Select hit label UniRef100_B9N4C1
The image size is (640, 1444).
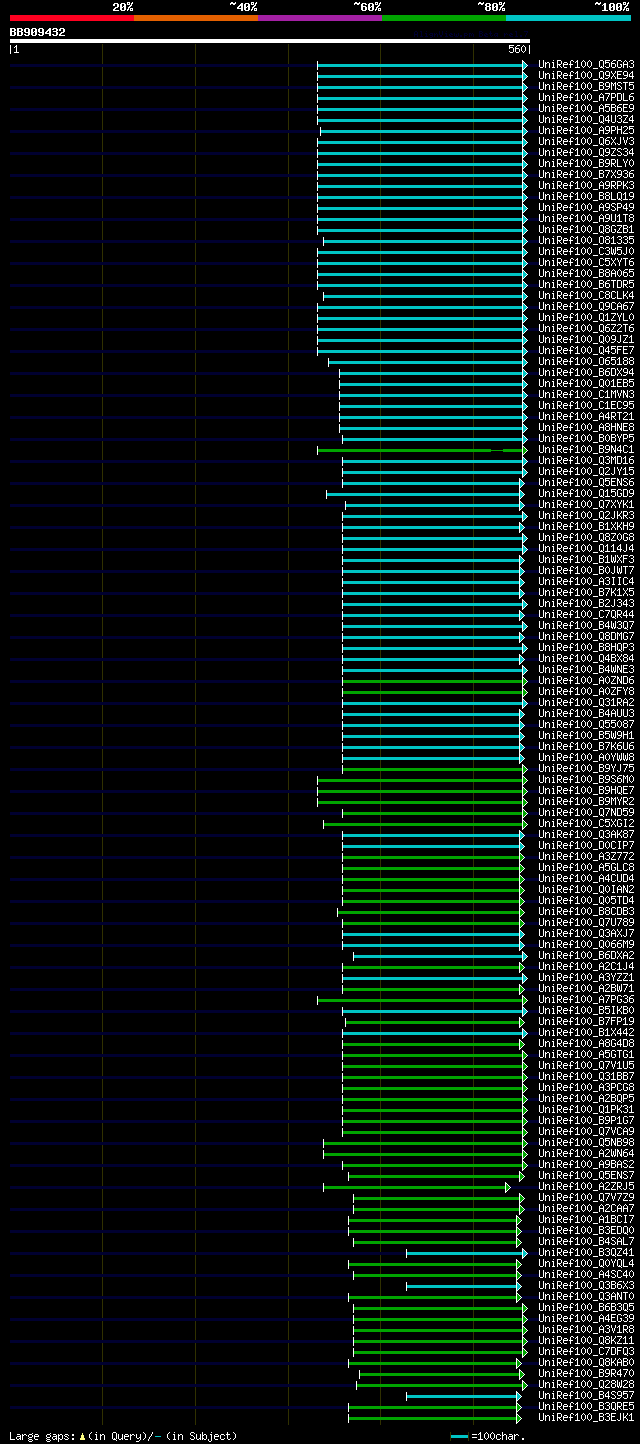586,450
